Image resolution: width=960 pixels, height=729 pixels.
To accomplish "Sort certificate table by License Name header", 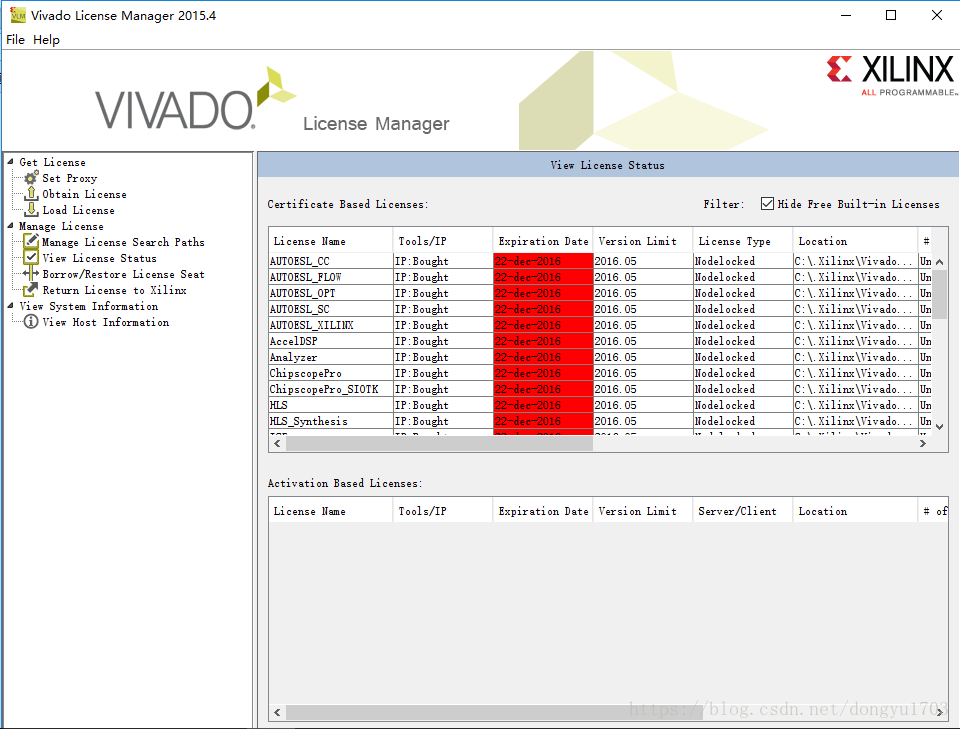I will tap(331, 241).
